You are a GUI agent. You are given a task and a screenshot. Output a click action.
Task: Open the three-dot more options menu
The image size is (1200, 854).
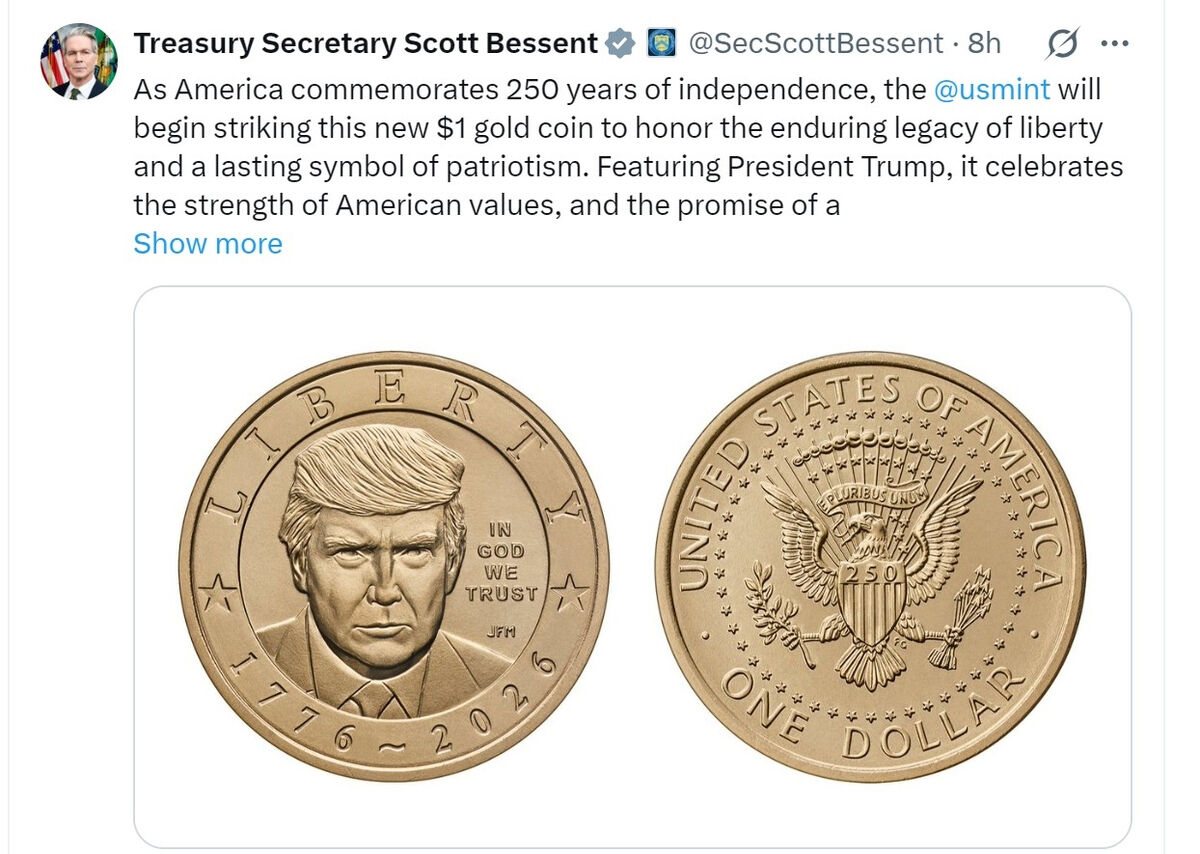pyautogui.click(x=1115, y=43)
